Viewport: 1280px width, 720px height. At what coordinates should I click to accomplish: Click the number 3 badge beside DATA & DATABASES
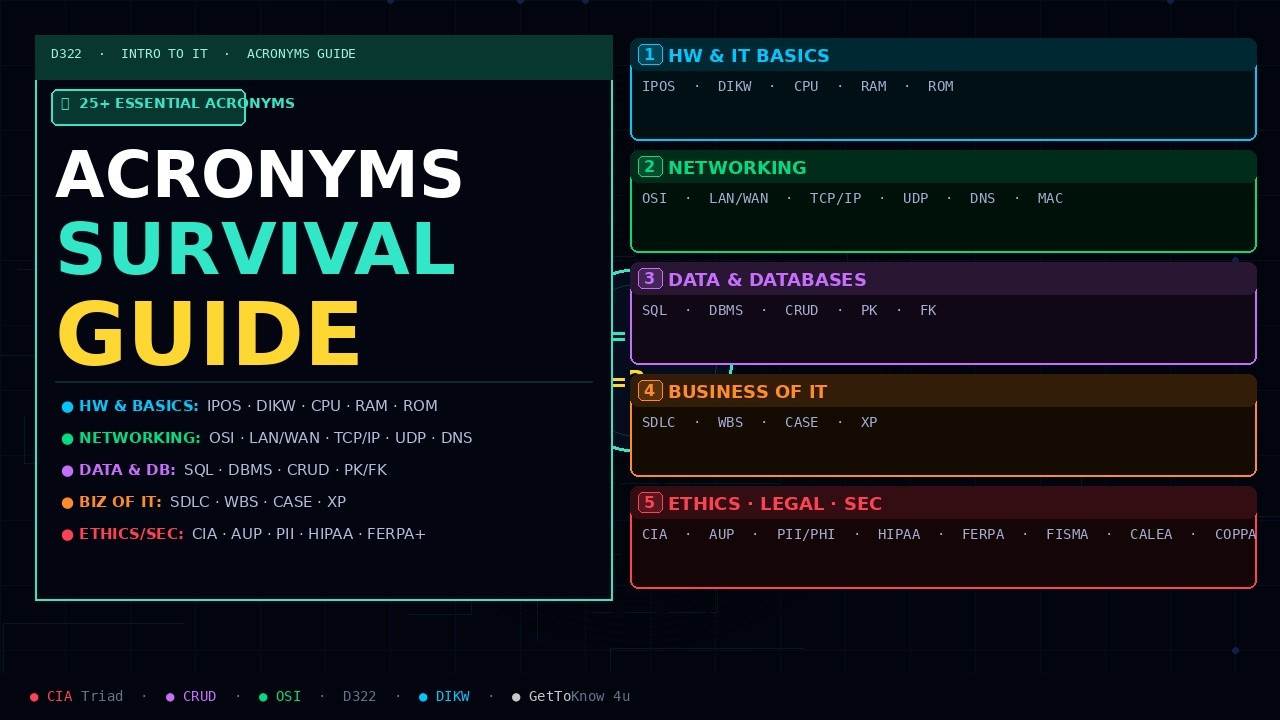[x=650, y=279]
